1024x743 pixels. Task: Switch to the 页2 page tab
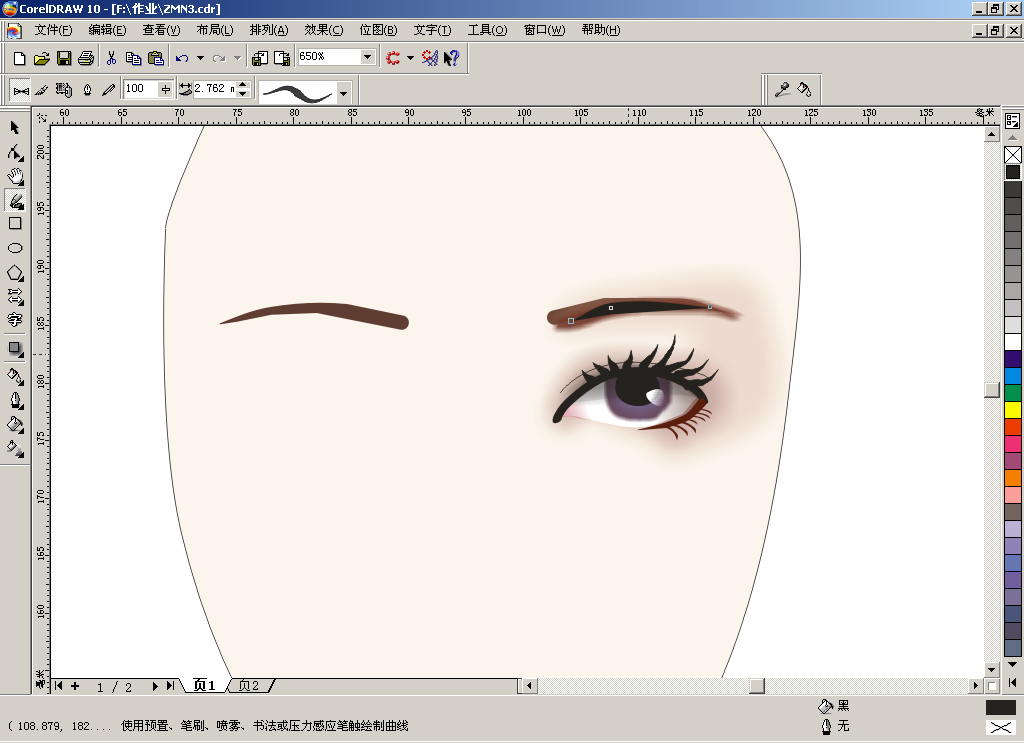tap(249, 686)
